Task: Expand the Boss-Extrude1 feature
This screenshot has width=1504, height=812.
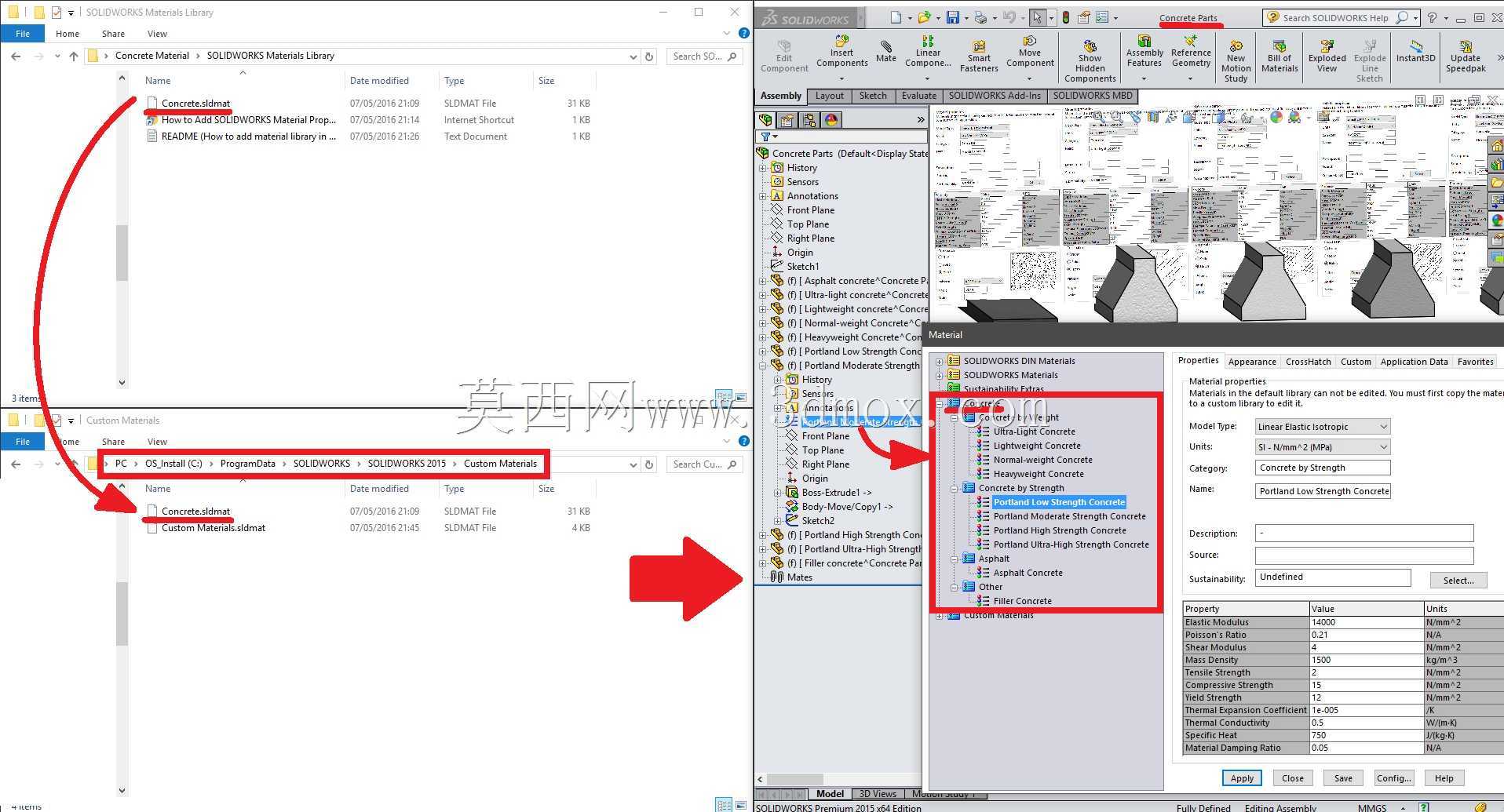Action: coord(777,493)
